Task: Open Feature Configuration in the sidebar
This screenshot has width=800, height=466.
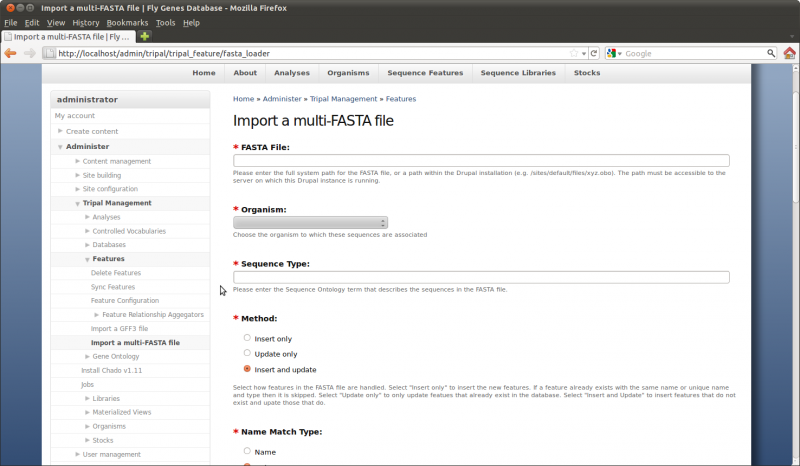Action: pos(125,301)
